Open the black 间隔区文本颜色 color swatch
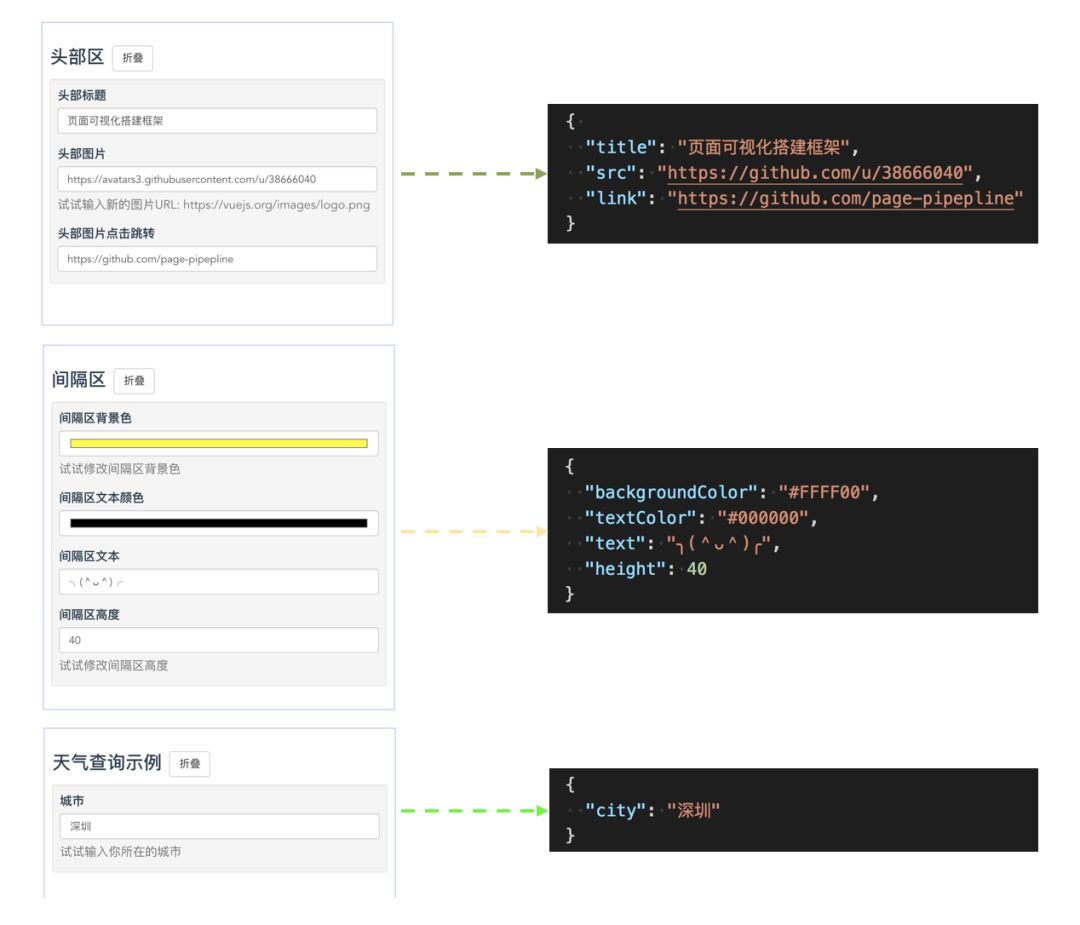The height and width of the screenshot is (925, 1080). pos(218,523)
